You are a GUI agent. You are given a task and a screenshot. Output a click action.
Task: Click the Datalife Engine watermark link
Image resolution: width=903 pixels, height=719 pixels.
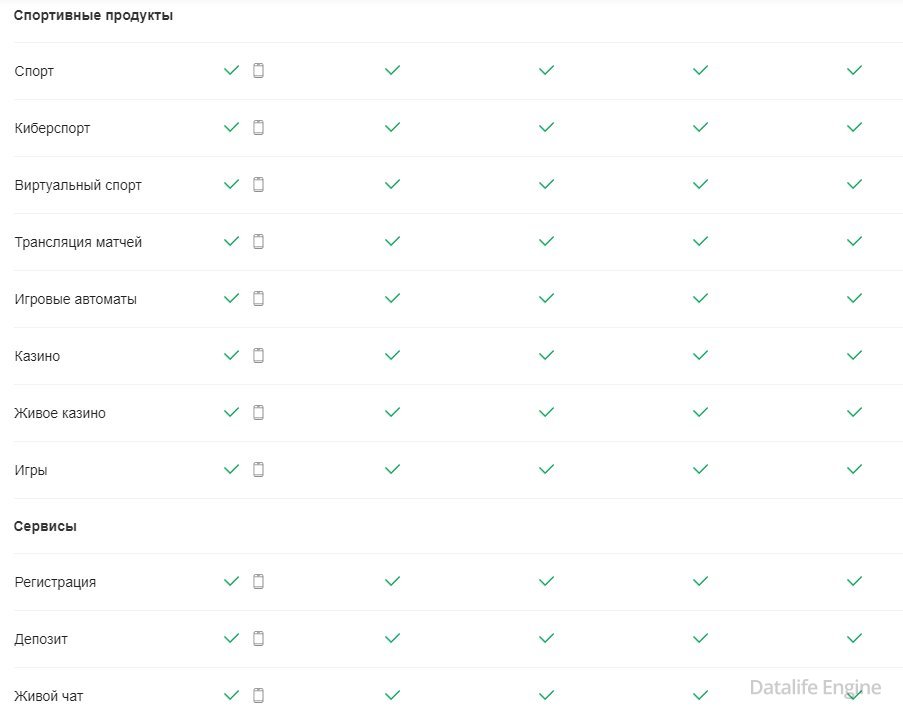[815, 688]
